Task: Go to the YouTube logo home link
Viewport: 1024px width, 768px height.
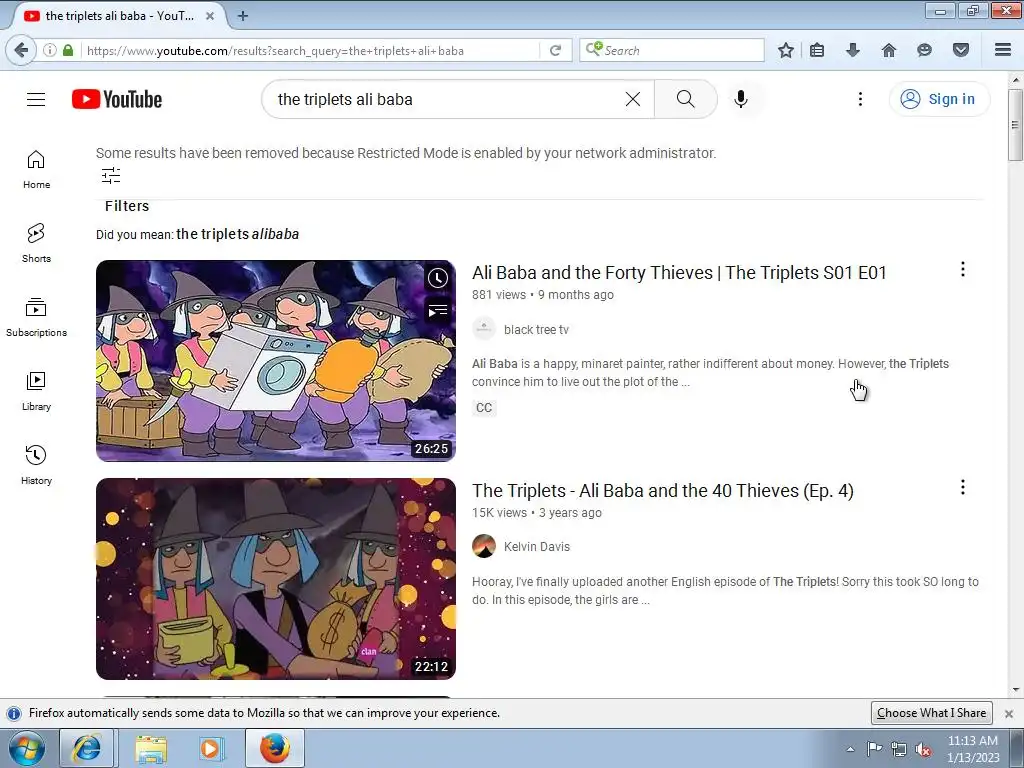Action: [117, 99]
